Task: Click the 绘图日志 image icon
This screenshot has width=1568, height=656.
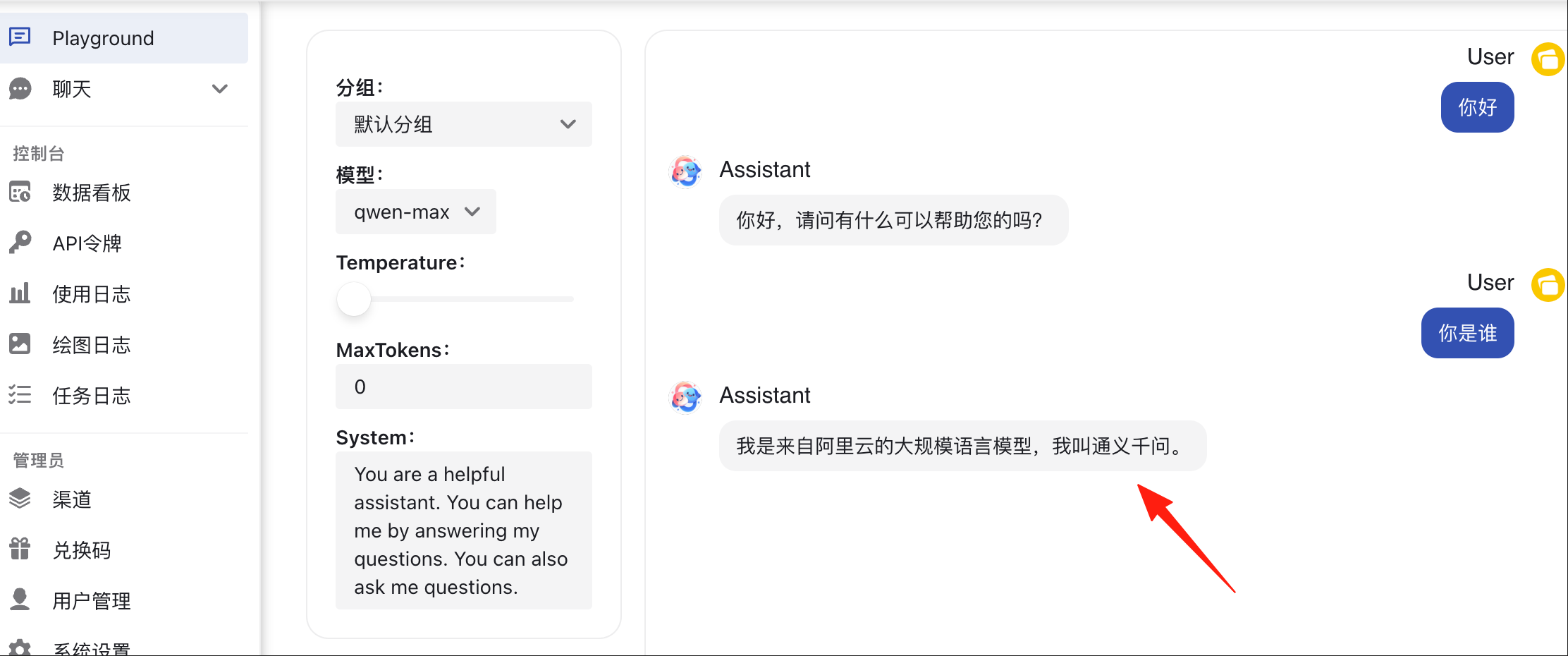Action: (20, 344)
